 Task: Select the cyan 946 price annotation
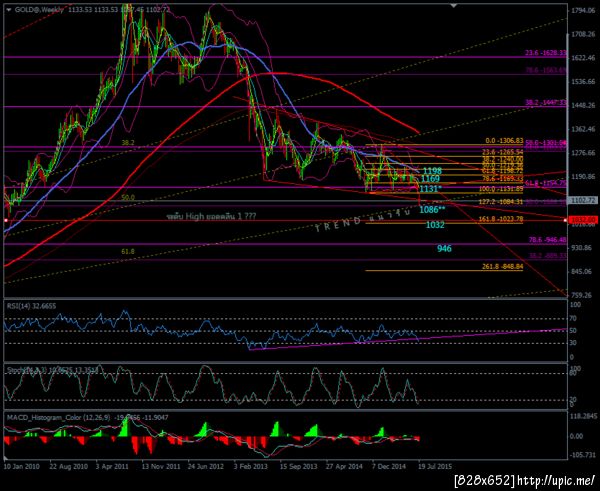444,249
